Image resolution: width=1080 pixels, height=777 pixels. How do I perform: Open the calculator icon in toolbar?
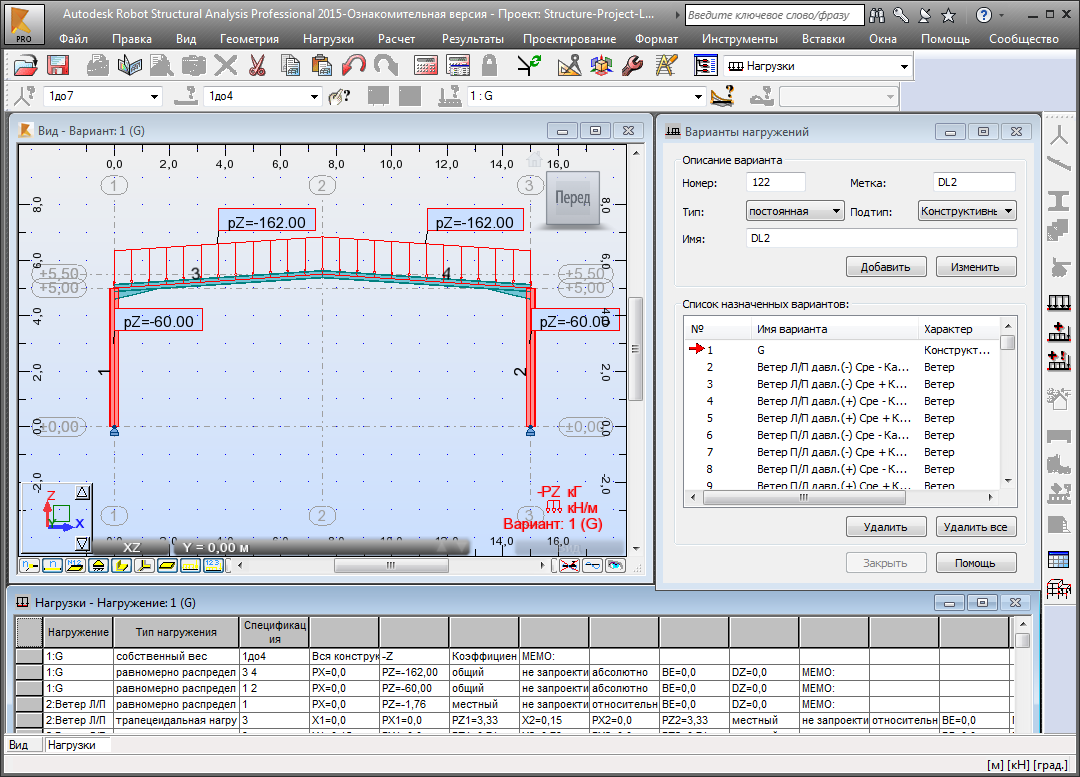[427, 67]
